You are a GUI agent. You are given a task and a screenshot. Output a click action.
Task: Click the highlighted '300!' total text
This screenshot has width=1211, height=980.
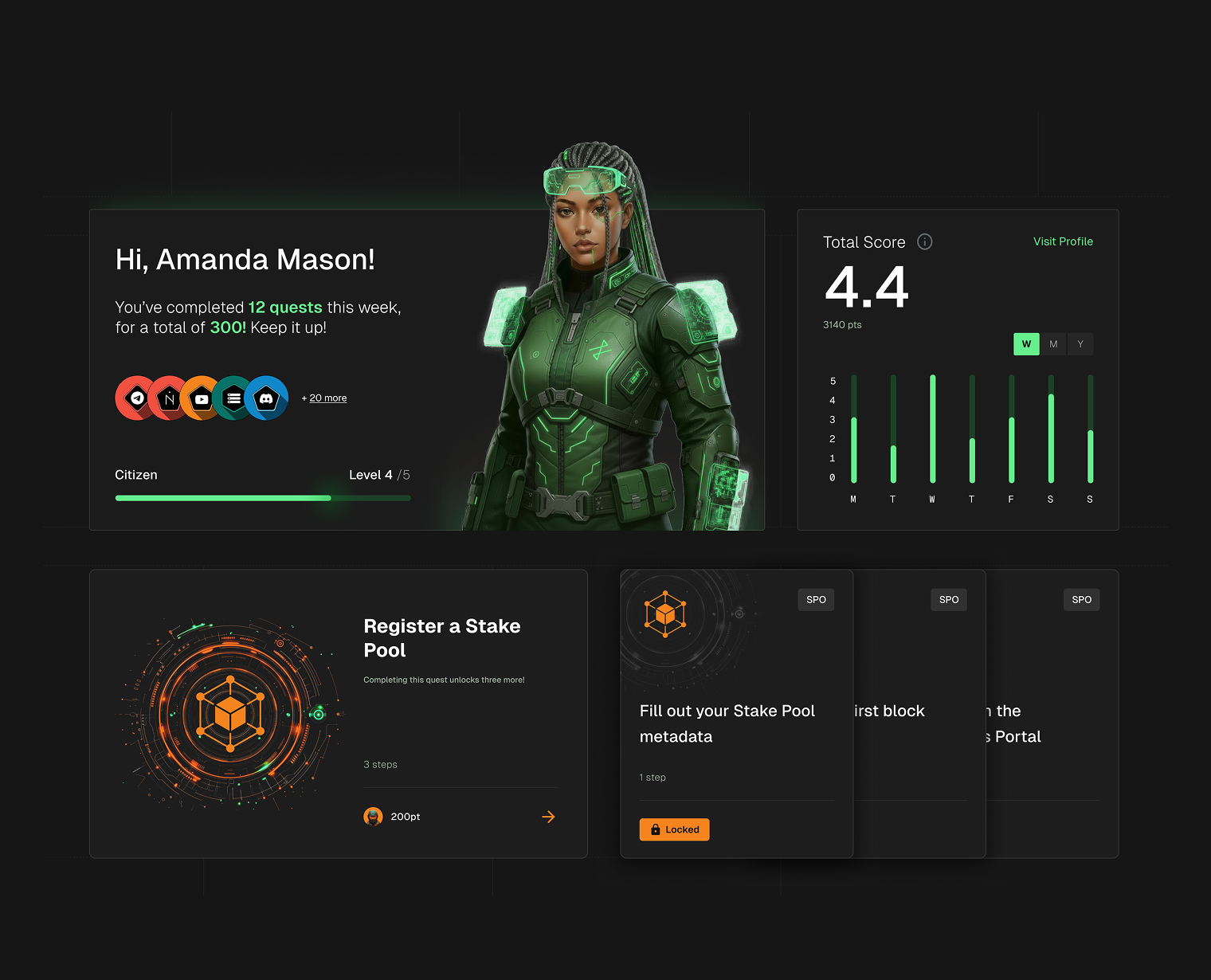tap(228, 327)
